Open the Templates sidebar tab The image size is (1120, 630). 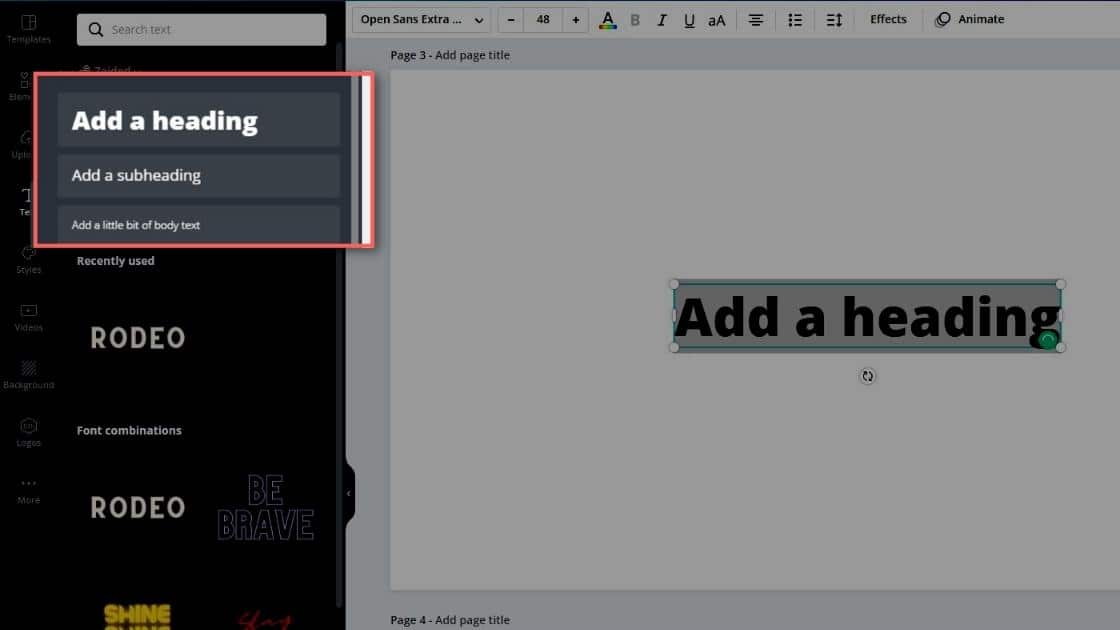[x=29, y=29]
